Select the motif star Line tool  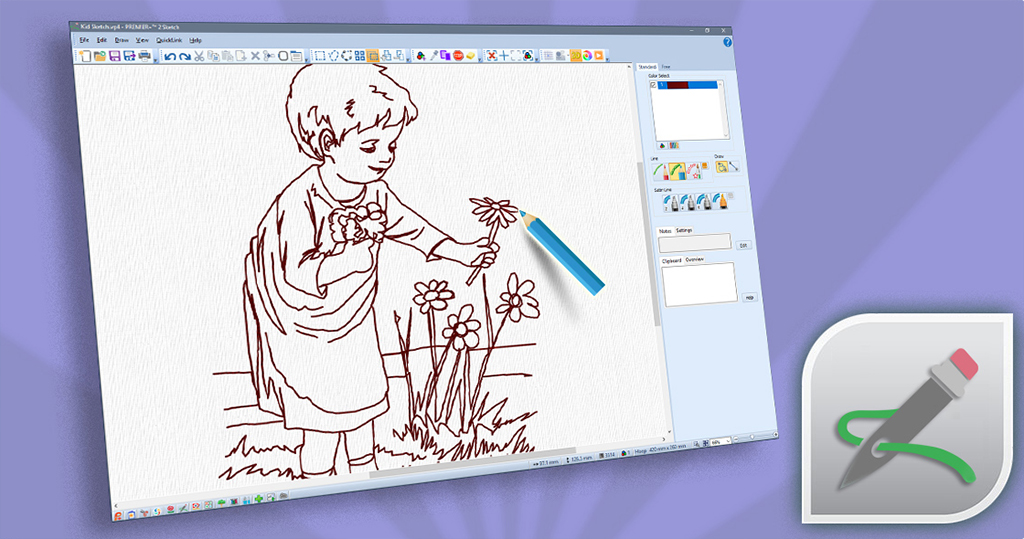694,171
